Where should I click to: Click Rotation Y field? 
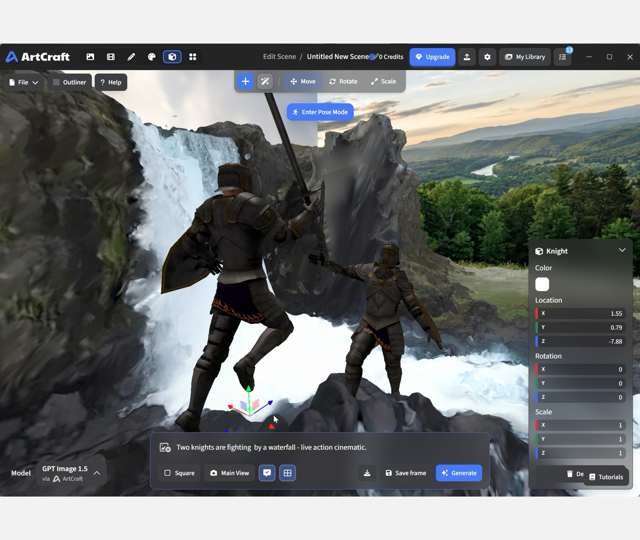click(580, 383)
